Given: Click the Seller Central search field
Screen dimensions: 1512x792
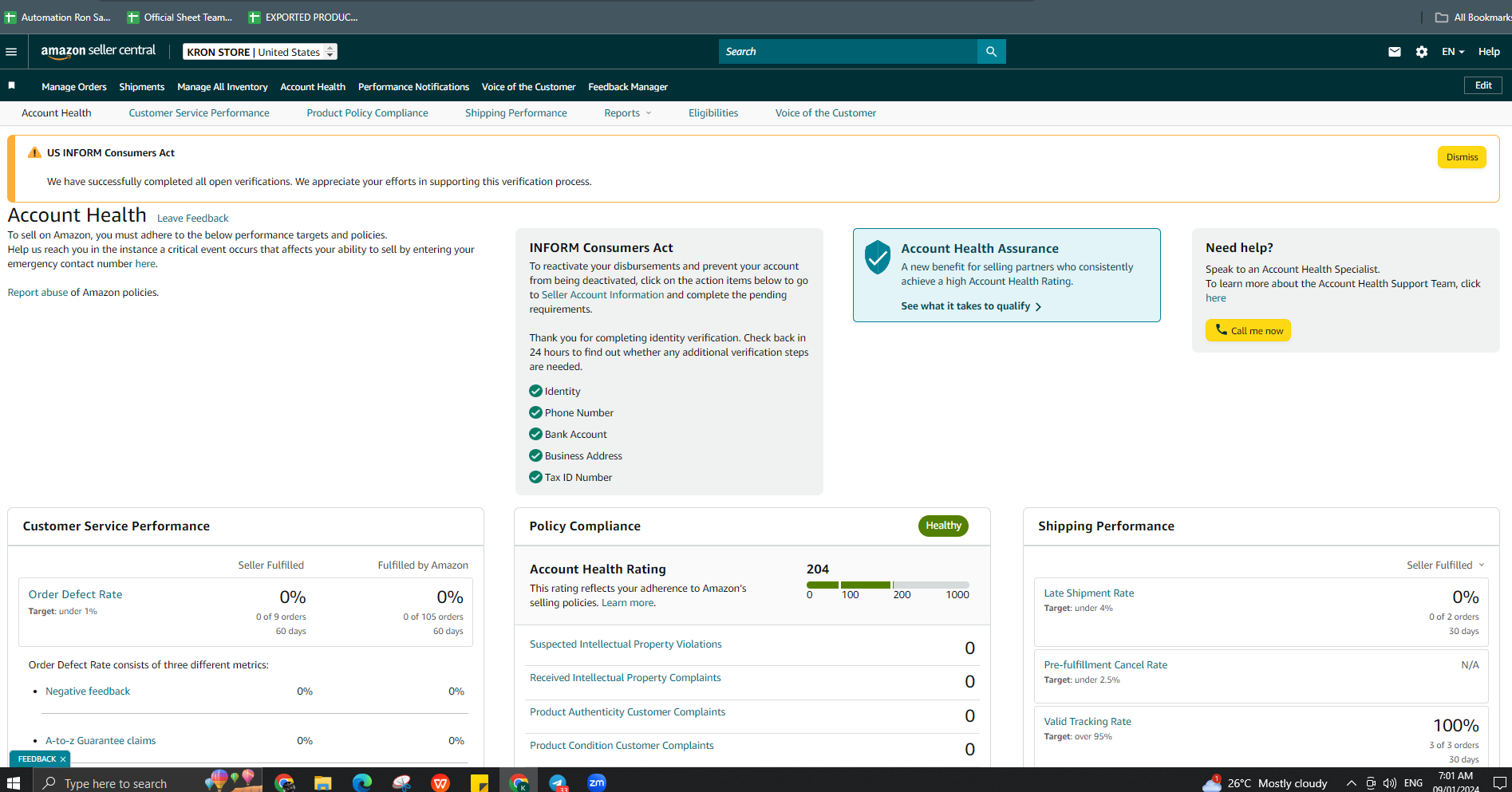Looking at the screenshot, I should point(848,52).
